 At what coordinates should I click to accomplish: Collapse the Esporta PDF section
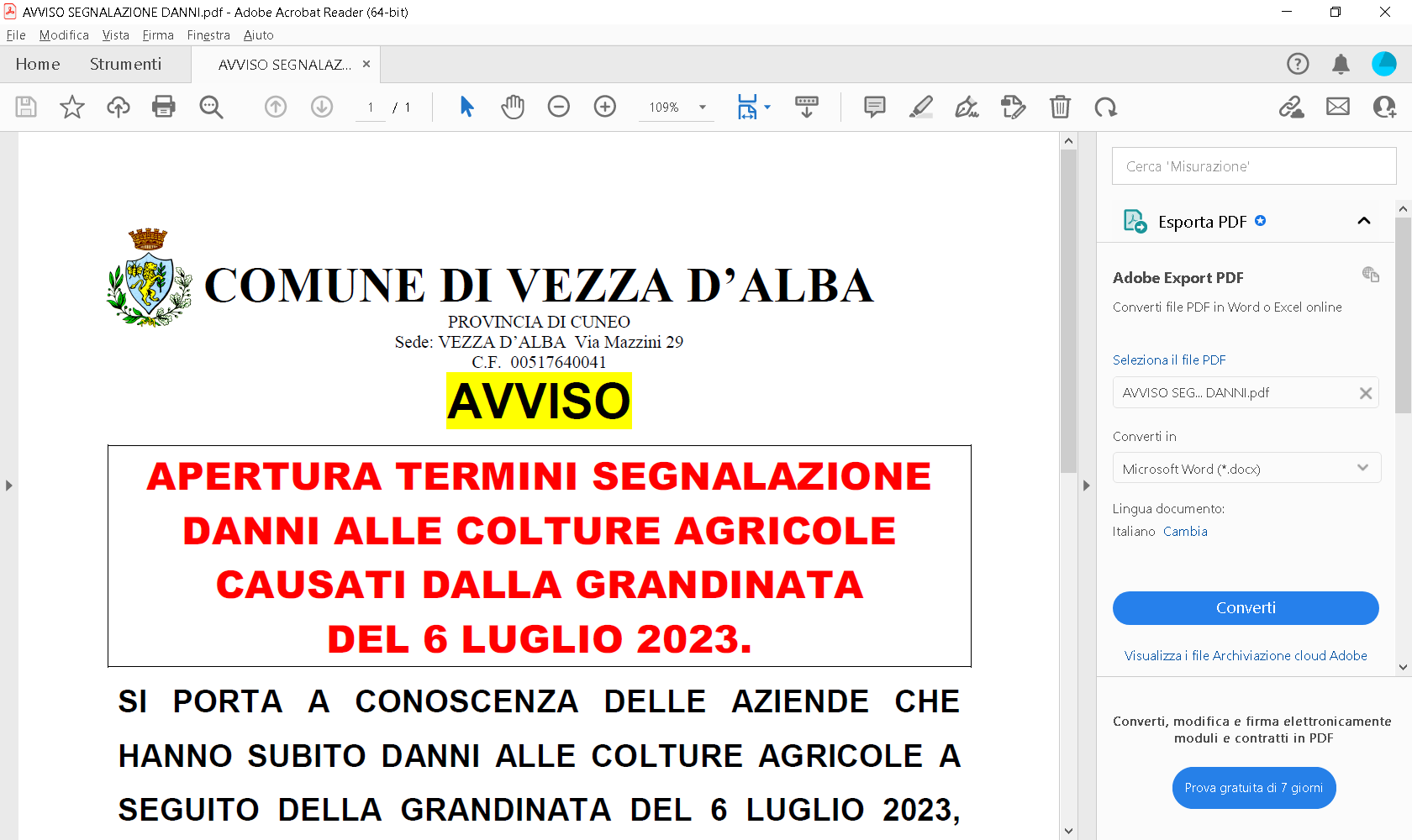point(1363,221)
